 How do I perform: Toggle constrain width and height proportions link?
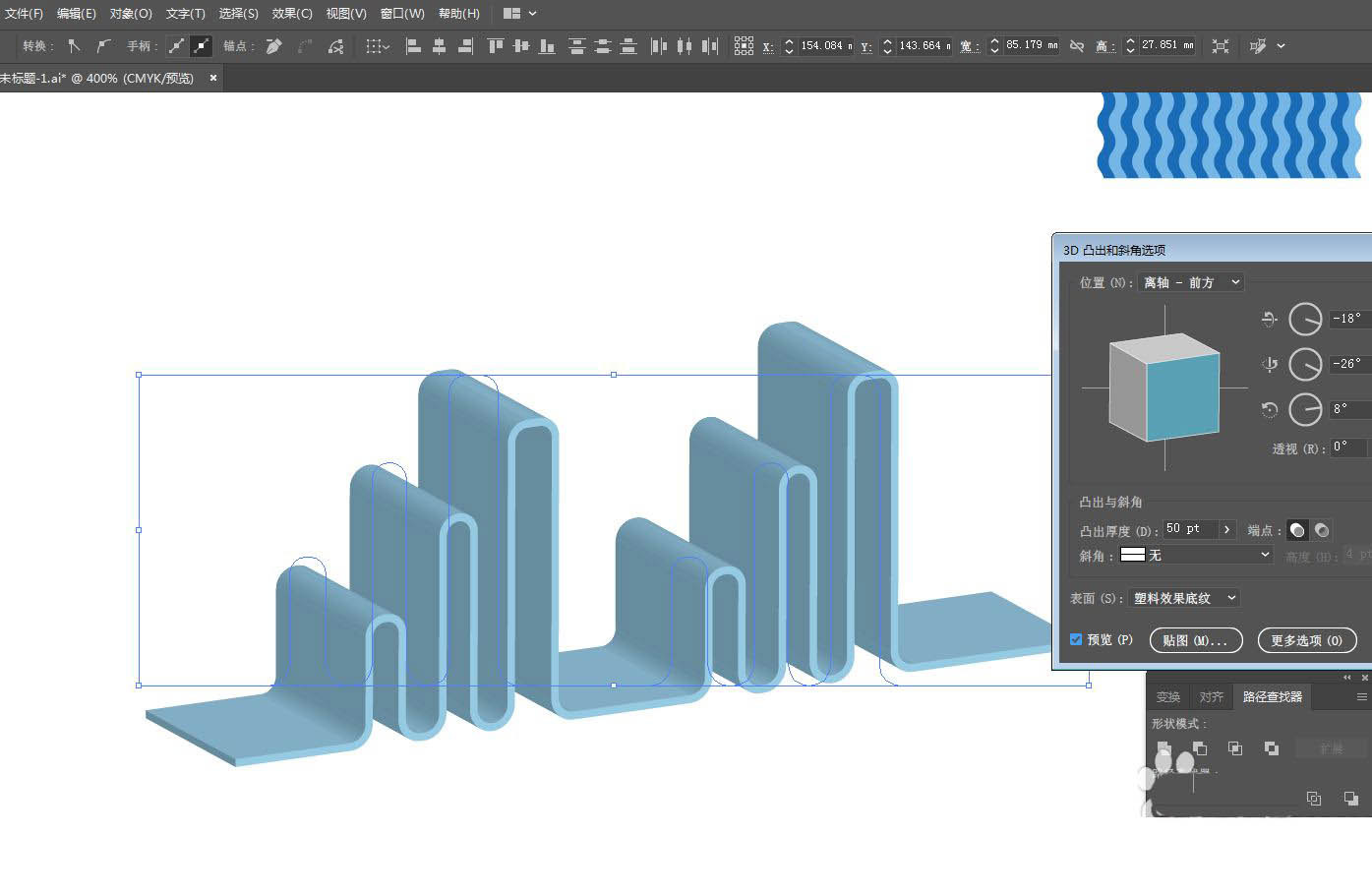tap(1077, 46)
